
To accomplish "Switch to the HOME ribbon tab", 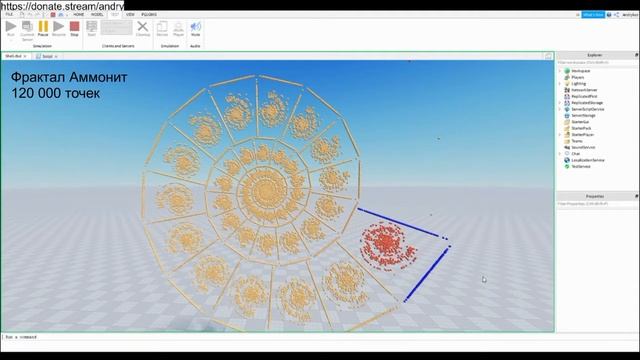I will click(x=78, y=14).
